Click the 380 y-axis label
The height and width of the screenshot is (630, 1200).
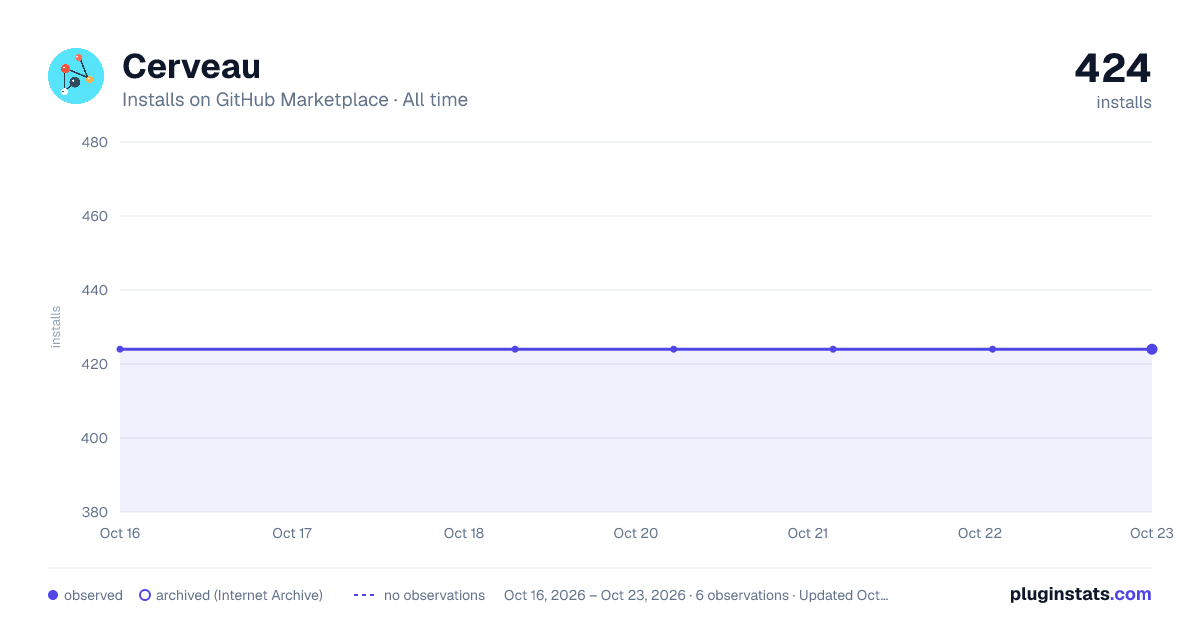(94, 512)
